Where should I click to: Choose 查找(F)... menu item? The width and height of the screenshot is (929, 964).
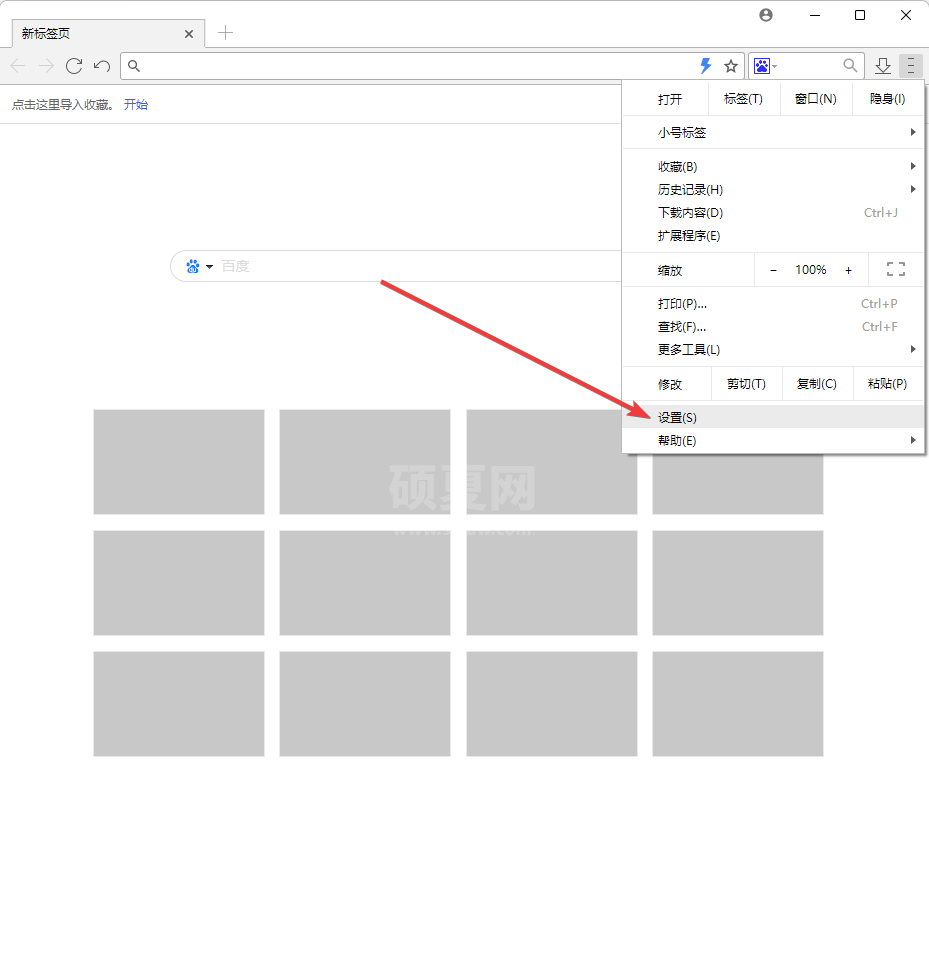click(x=773, y=326)
